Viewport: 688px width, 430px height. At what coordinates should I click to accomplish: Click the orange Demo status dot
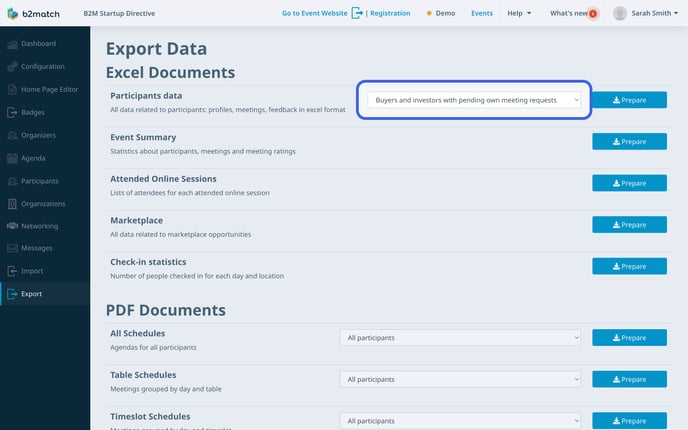click(x=429, y=14)
